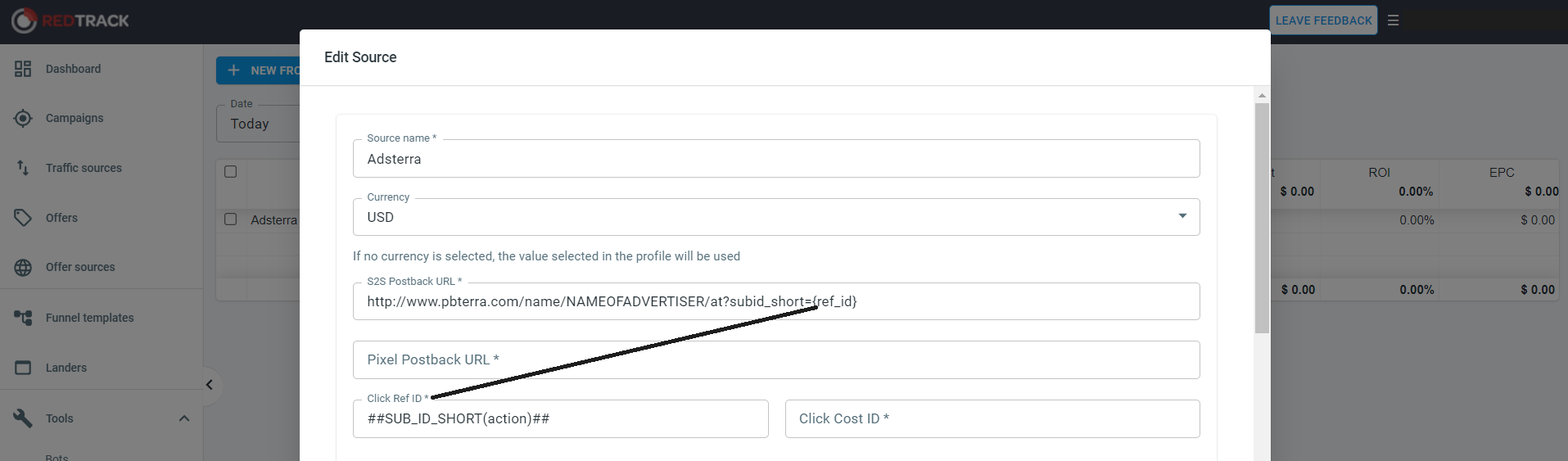Check the Adsterra row checkbox
The image size is (1568, 461).
pos(231,219)
